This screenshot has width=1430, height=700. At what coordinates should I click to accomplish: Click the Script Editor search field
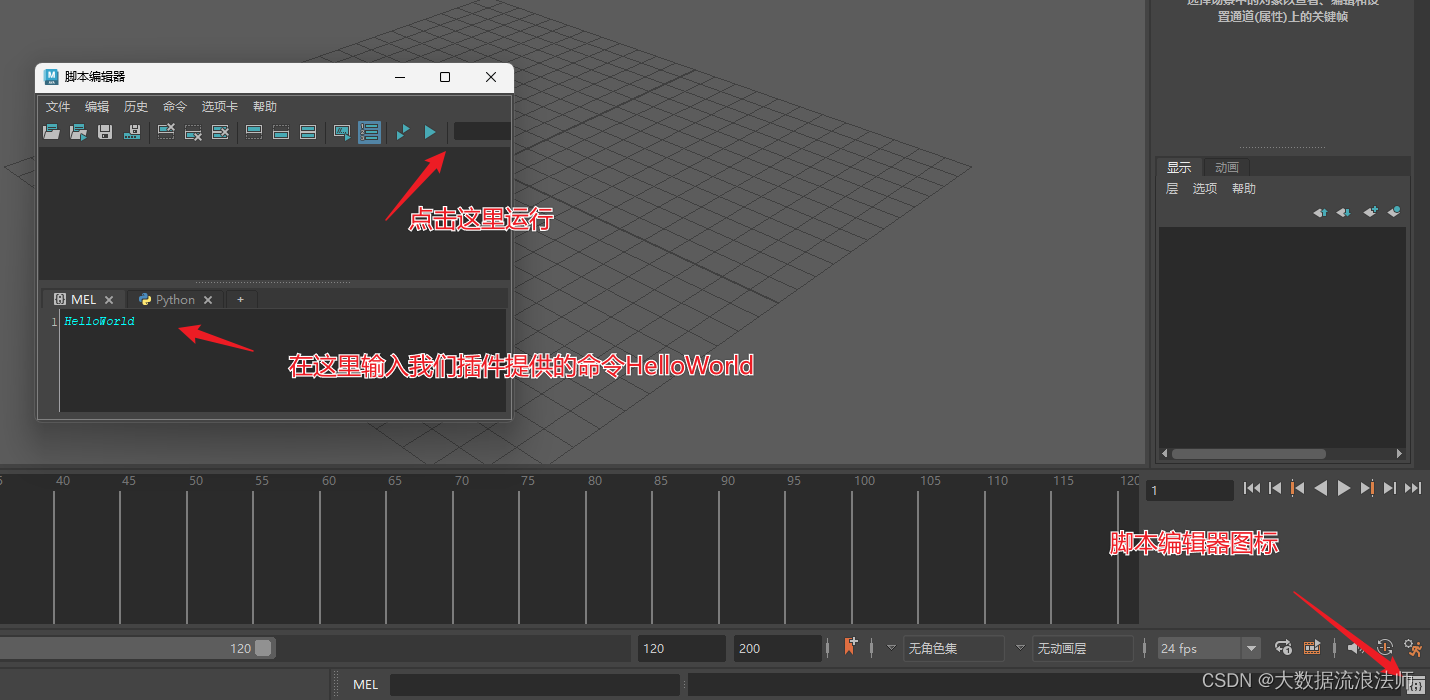[x=482, y=131]
